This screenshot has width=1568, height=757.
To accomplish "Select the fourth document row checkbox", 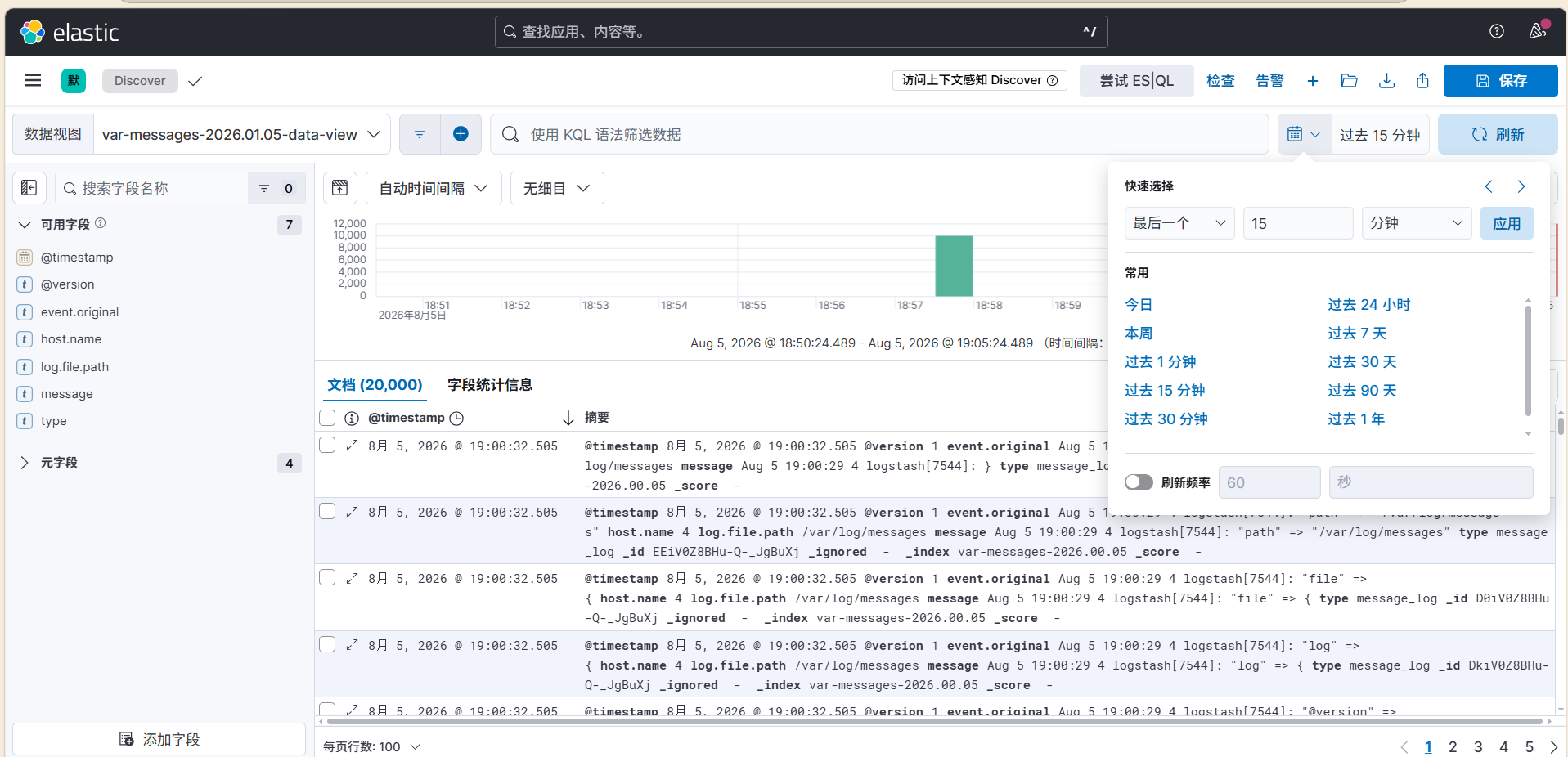I will tap(327, 644).
